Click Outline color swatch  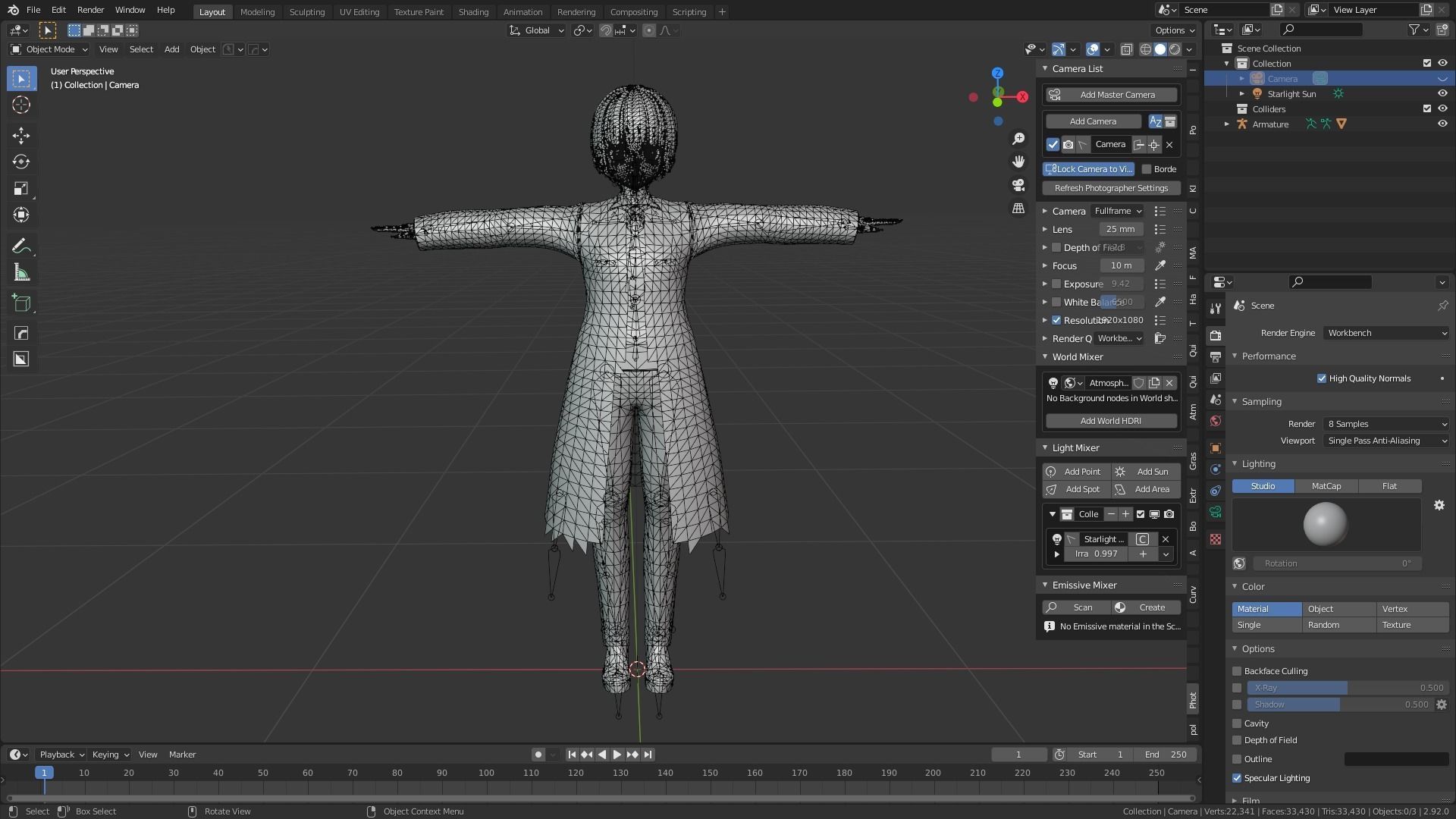[x=1396, y=759]
